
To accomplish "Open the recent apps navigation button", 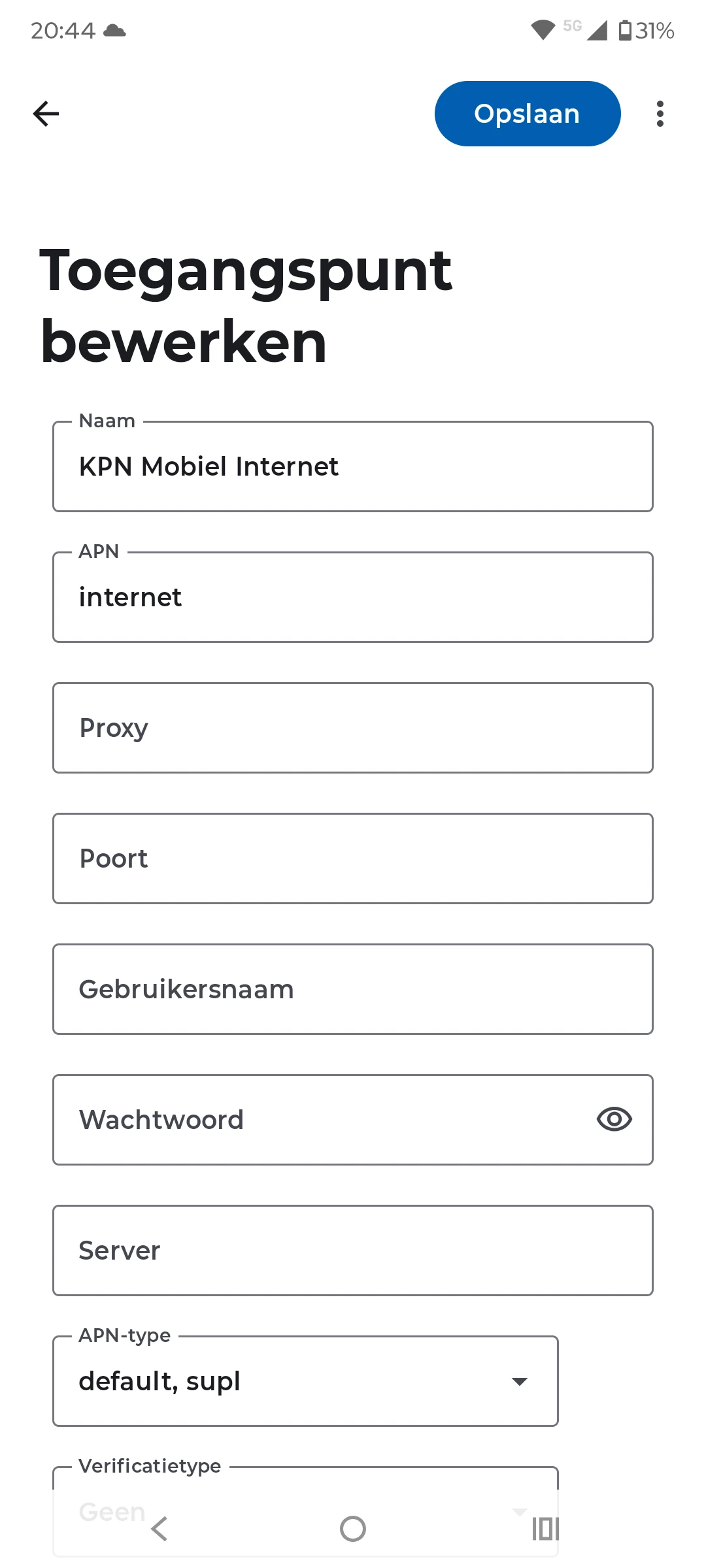I will click(x=545, y=1529).
